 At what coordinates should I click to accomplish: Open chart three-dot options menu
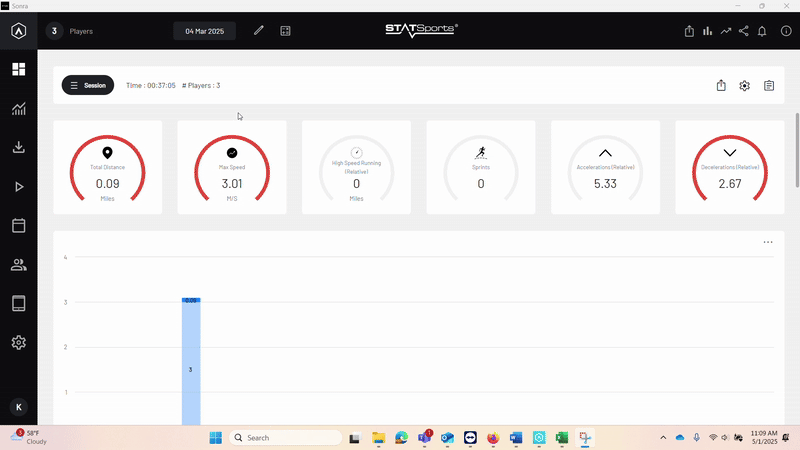click(768, 242)
